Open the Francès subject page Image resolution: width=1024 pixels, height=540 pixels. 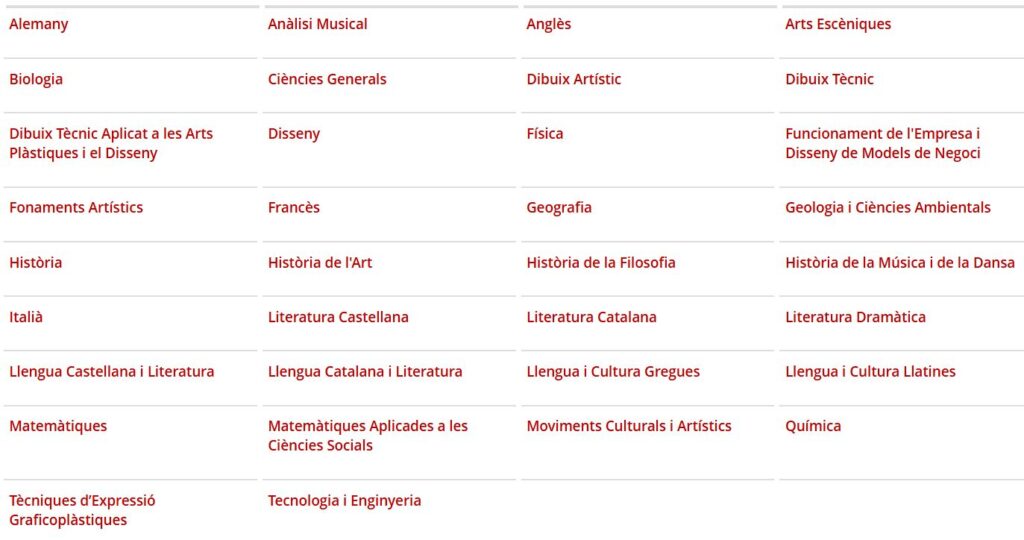(294, 207)
